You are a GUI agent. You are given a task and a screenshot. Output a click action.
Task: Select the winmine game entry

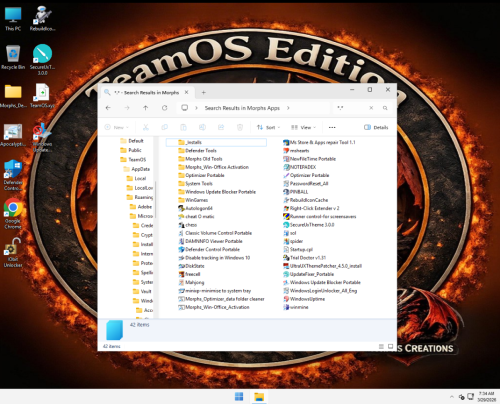296,307
